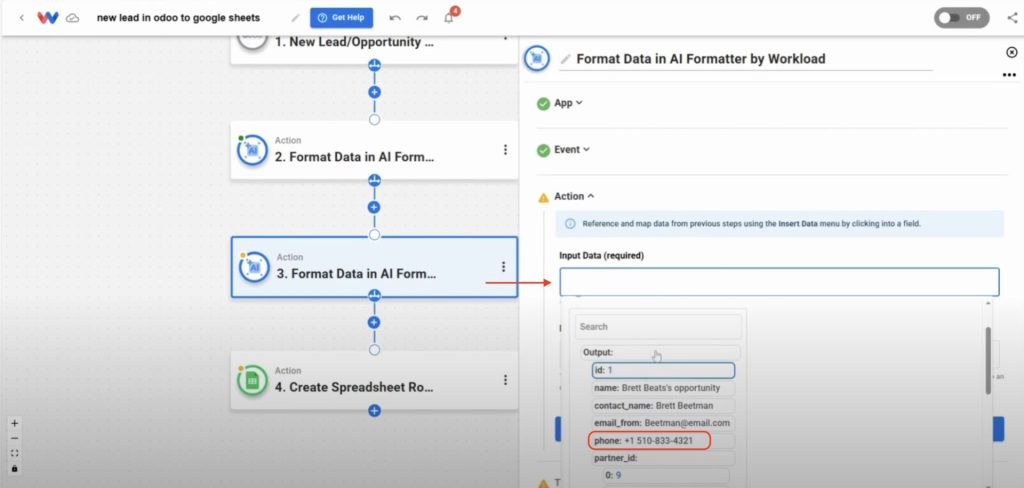The image size is (1024, 488).
Task: Zoom out on the canvas
Action: click(14, 438)
